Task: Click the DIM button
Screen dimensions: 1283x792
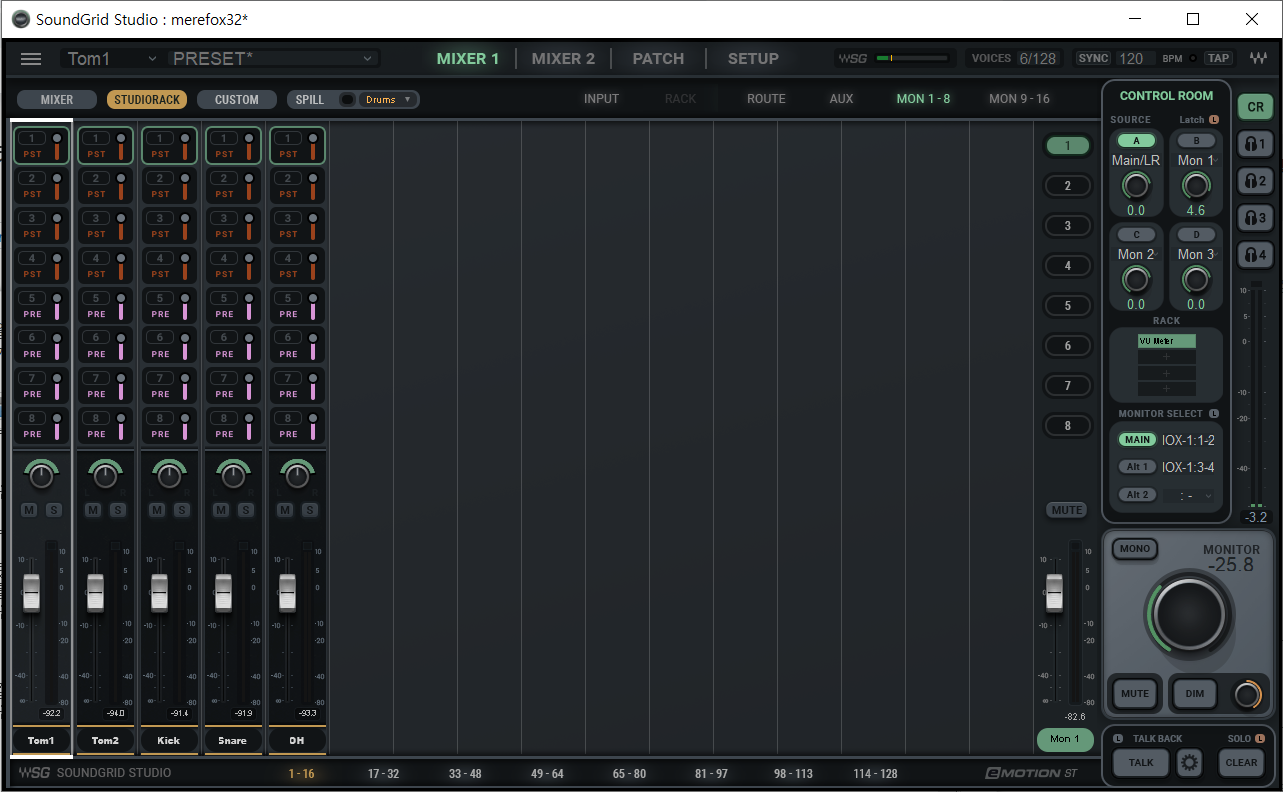Action: tap(1194, 693)
